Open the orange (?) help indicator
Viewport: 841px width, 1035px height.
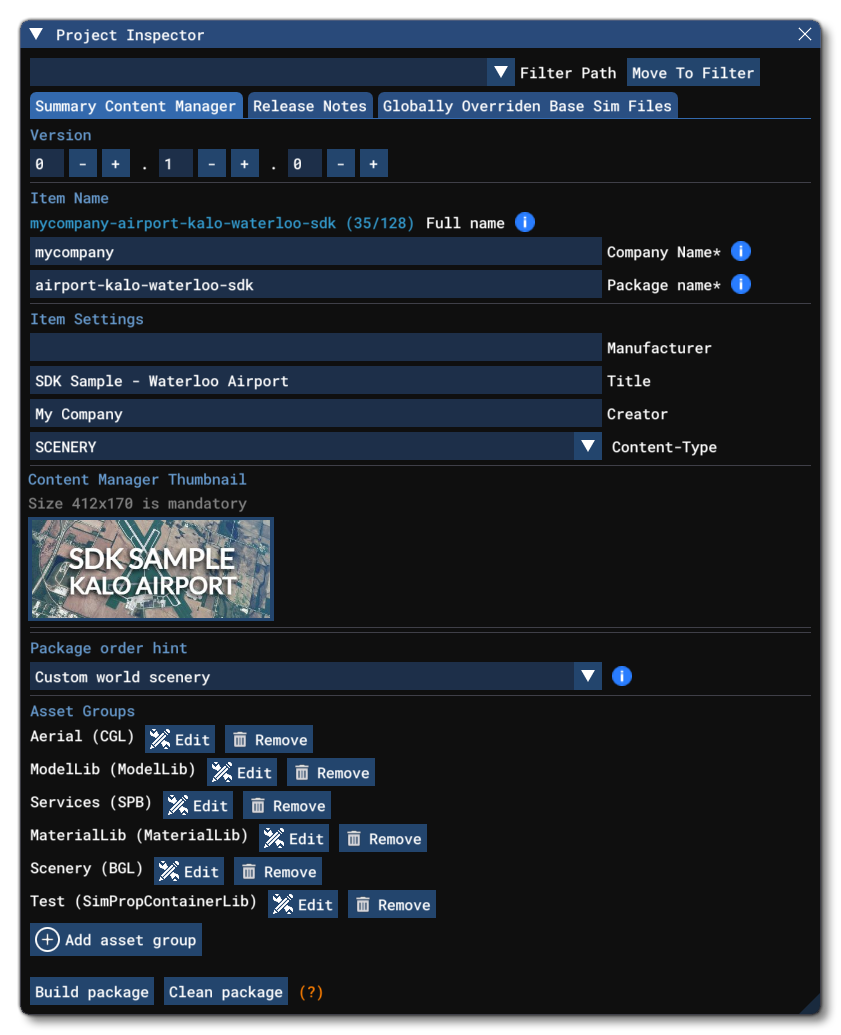point(309,991)
